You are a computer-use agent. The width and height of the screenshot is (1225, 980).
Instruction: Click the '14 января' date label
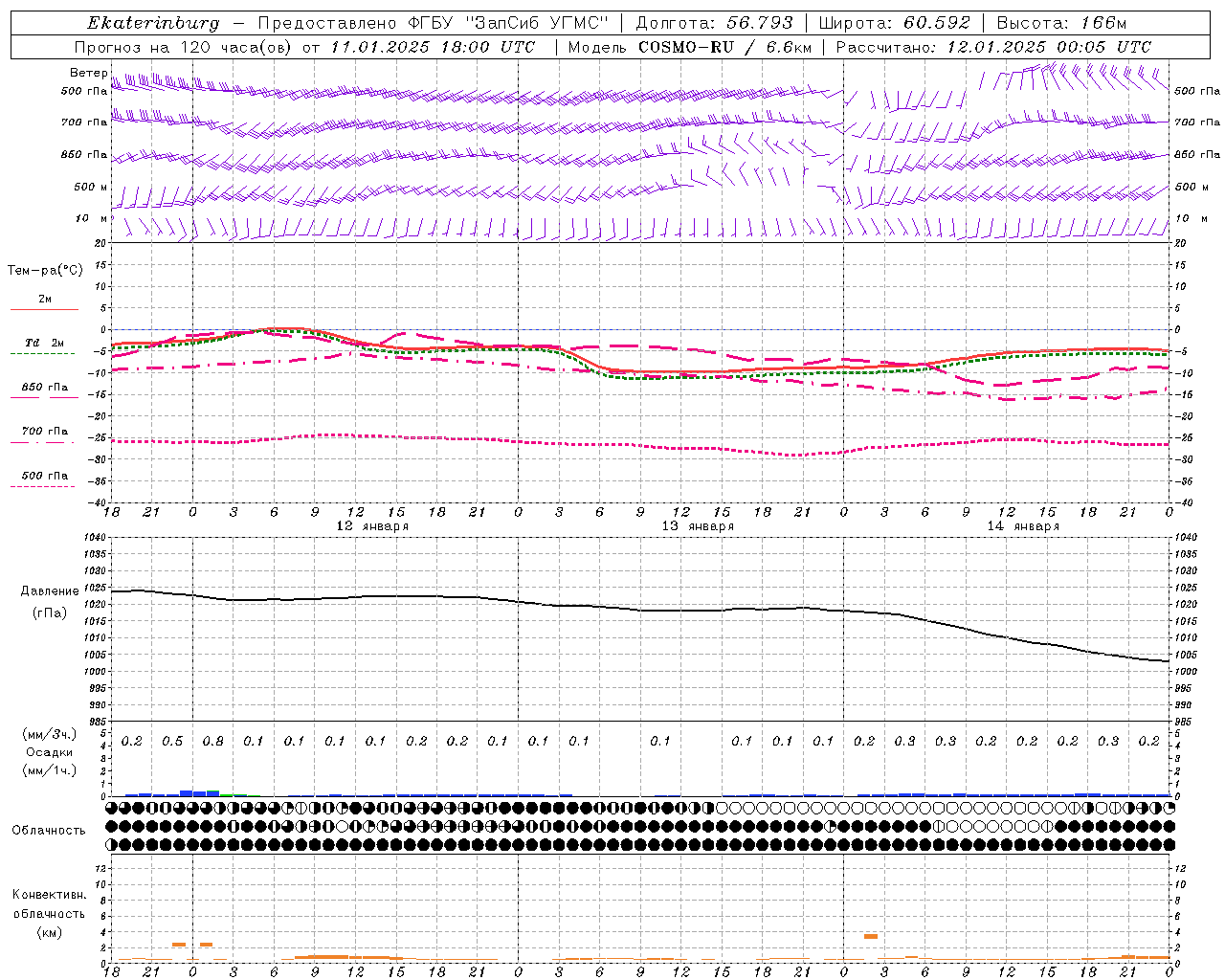(1023, 526)
